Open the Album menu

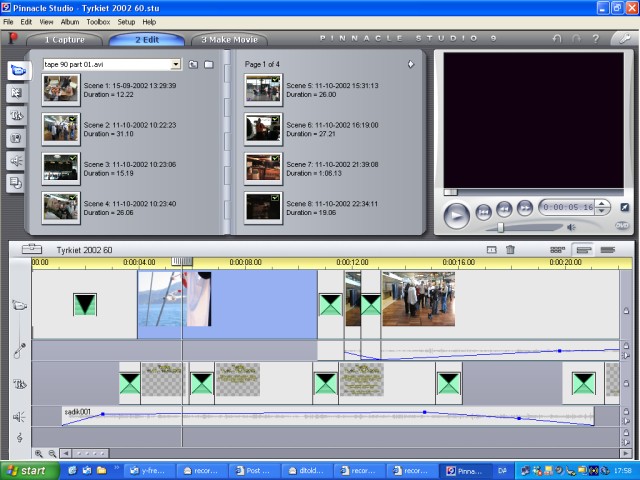coord(70,22)
